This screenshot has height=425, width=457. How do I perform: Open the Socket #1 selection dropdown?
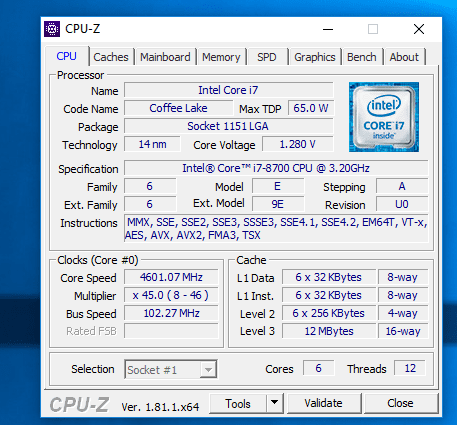pos(171,369)
